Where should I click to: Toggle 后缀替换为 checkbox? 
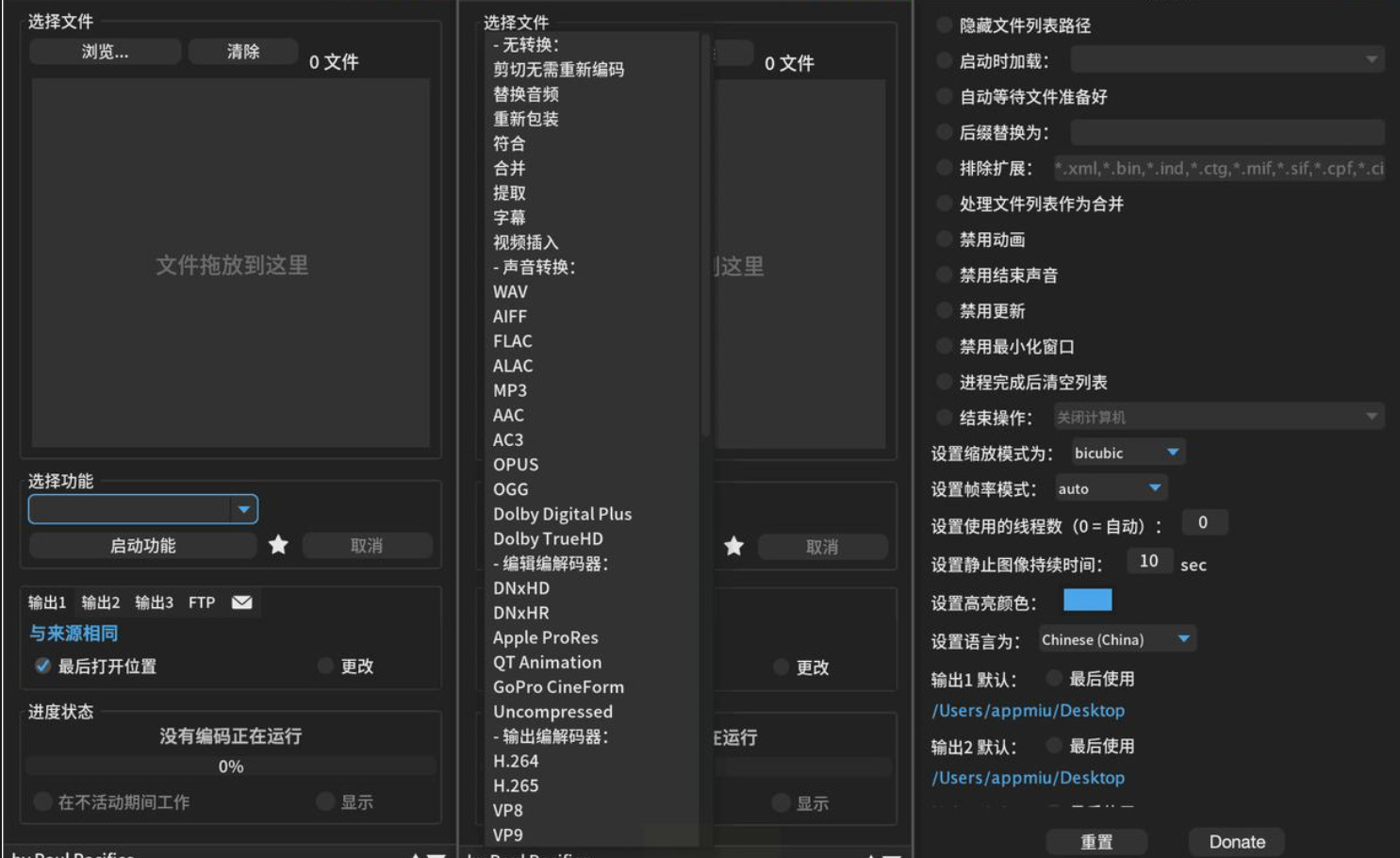pos(944,132)
